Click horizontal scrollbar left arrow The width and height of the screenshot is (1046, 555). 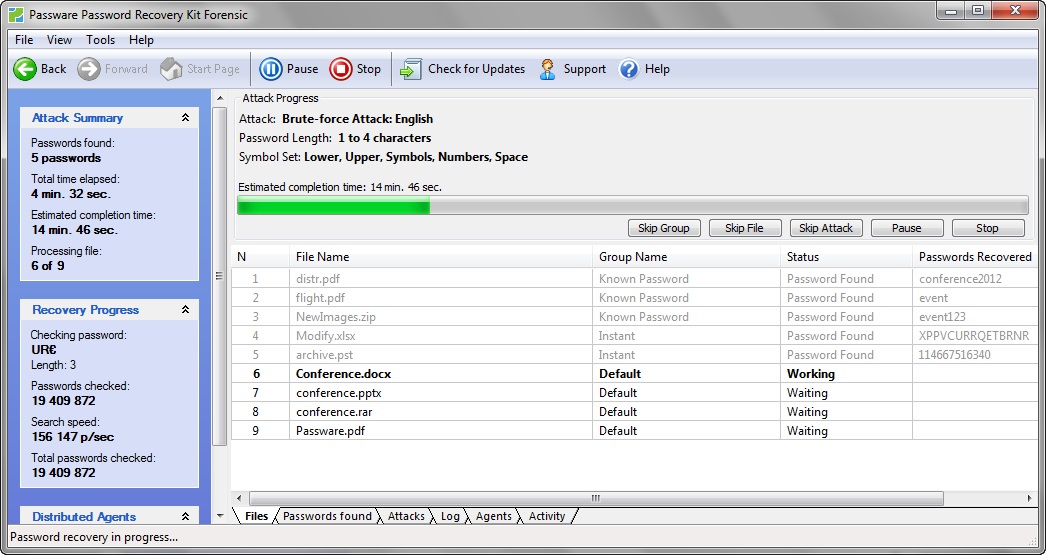click(240, 498)
